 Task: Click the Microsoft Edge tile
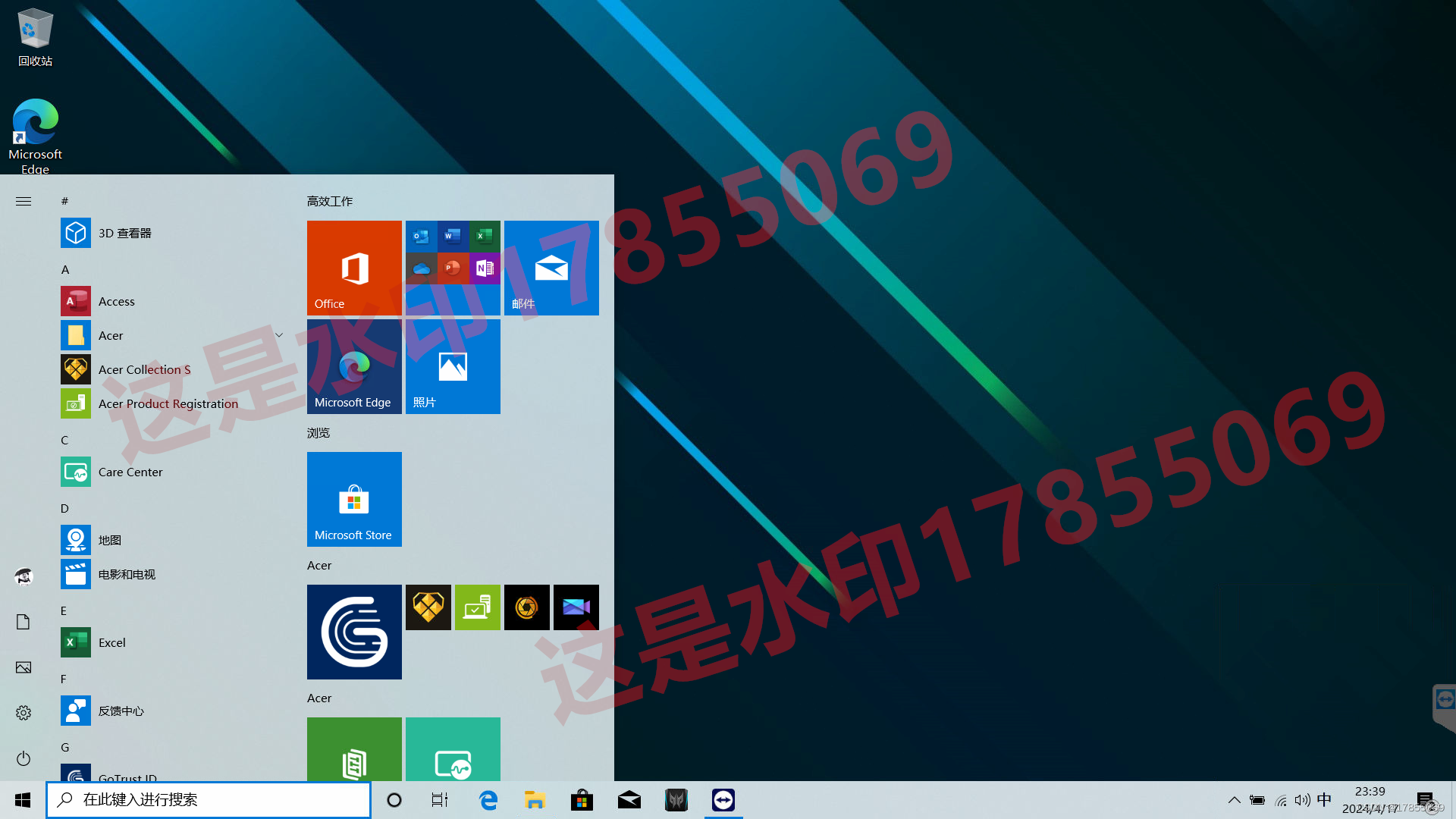pyautogui.click(x=354, y=366)
